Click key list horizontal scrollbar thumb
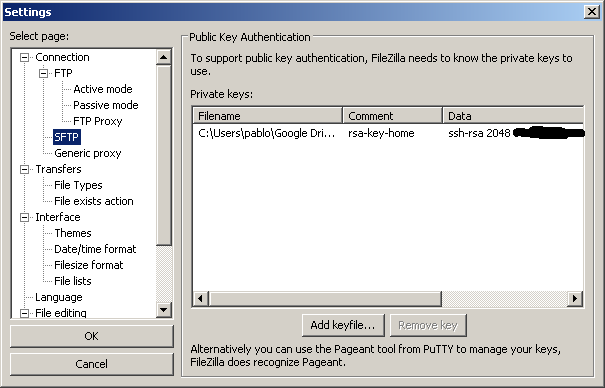This screenshot has width=605, height=388. point(325,299)
